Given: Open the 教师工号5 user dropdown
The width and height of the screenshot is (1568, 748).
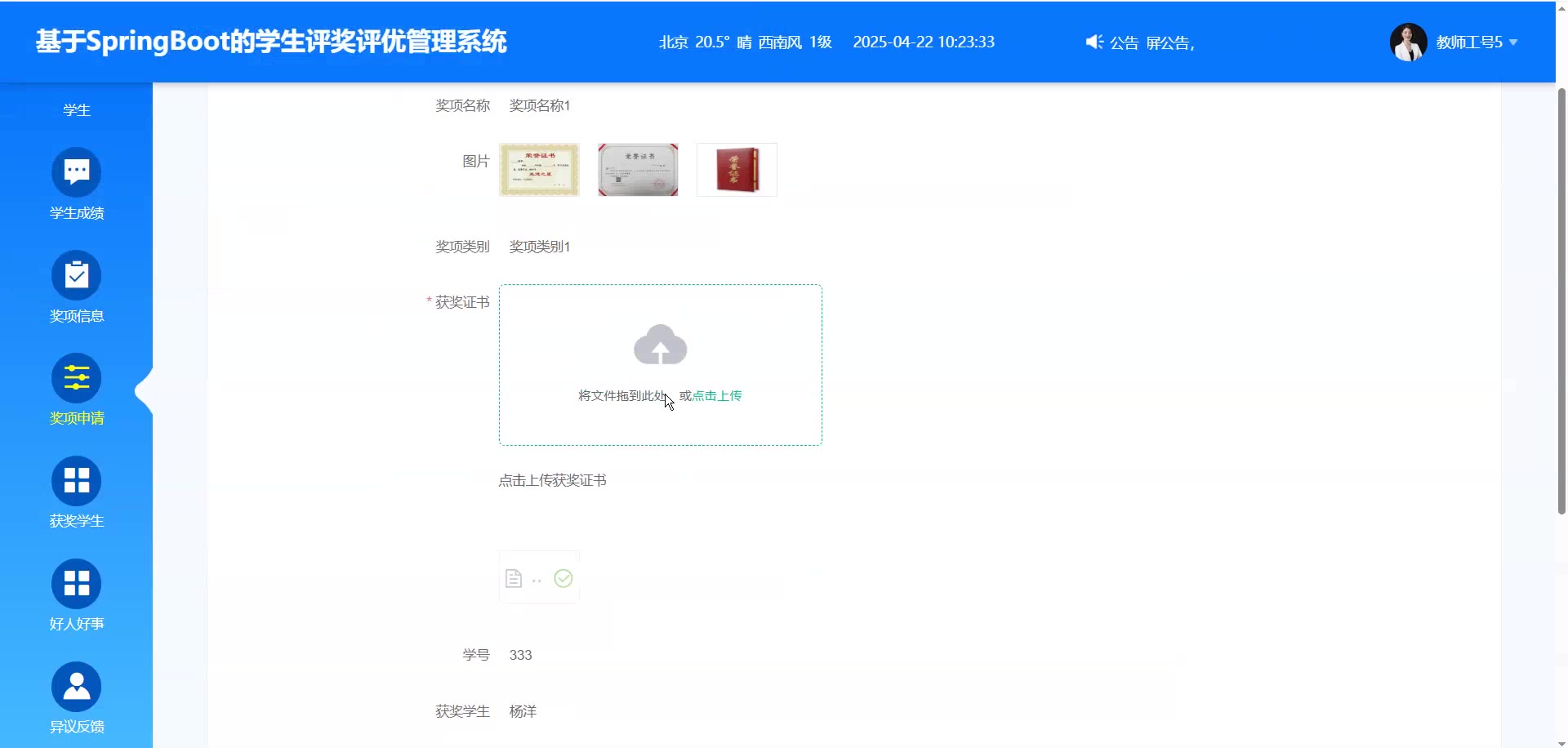Looking at the screenshot, I should click(x=1477, y=42).
